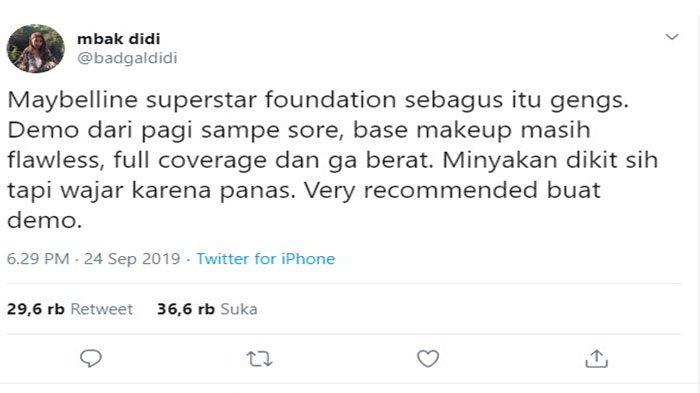Click the 6.29 PM timestamp
This screenshot has width=700, height=393.
point(38,259)
